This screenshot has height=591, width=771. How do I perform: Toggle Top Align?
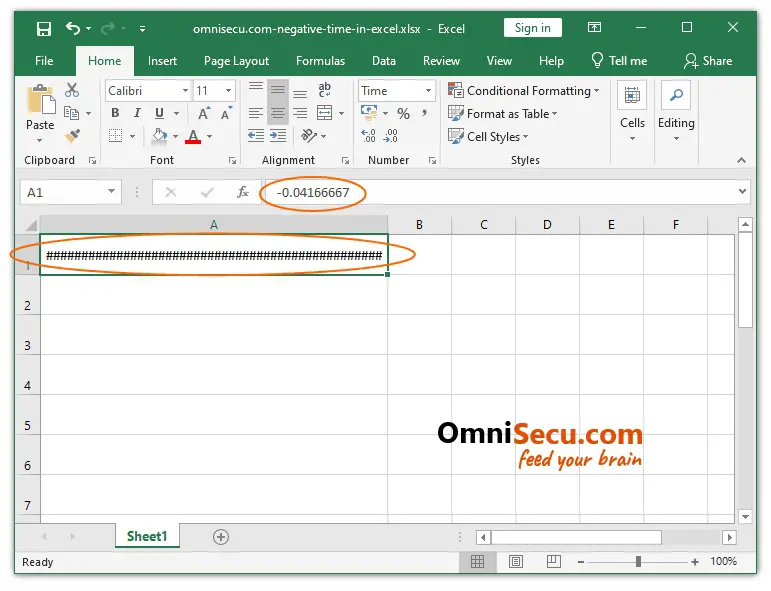[256, 89]
